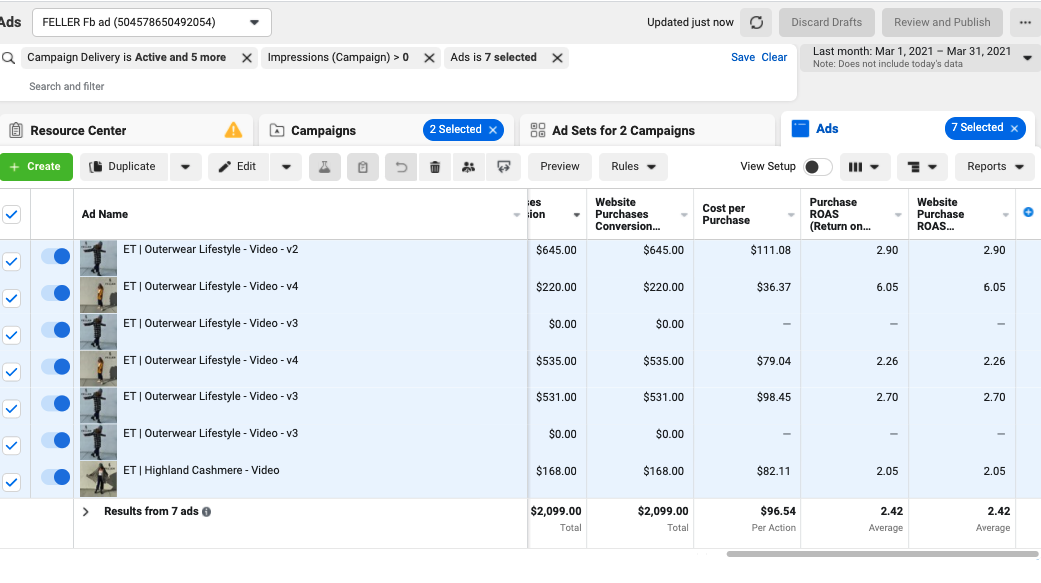Viewport: 1041px width, 583px height.
Task: Open the date range dropdown
Action: click(920, 57)
